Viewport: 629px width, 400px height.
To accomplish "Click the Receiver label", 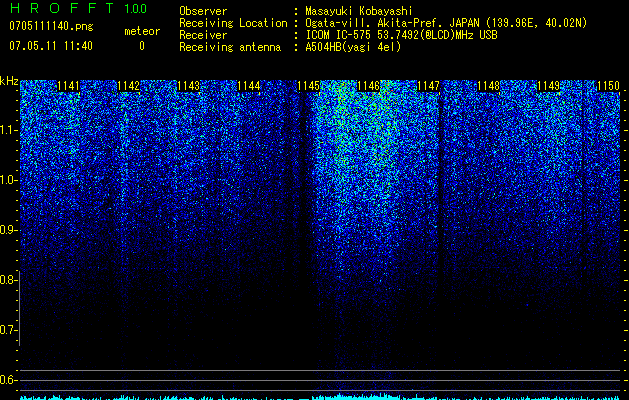I will (203, 35).
